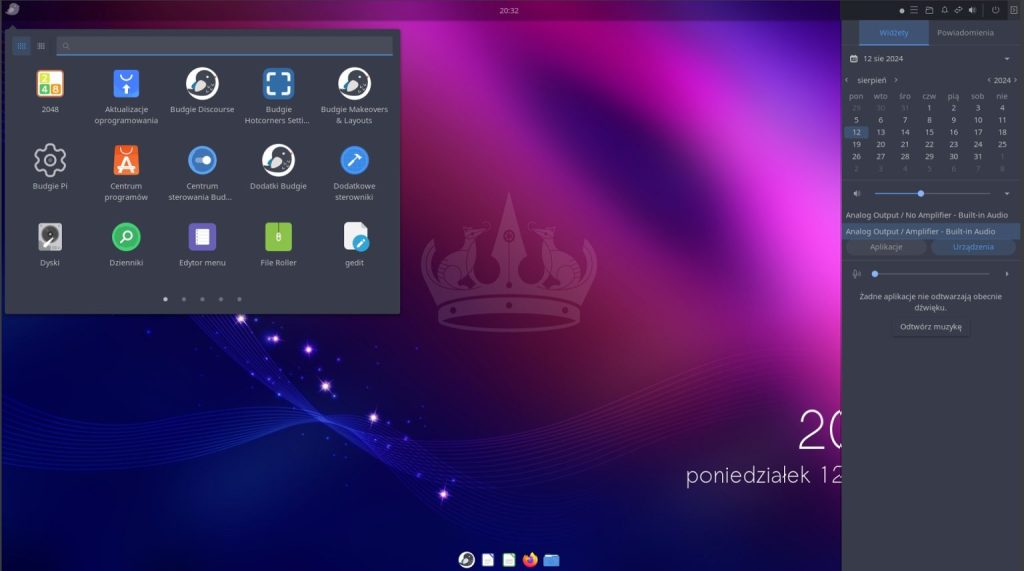This screenshot has width=1024, height=571.
Task: Click the three-line menu icon in the top panel
Action: [x=914, y=10]
